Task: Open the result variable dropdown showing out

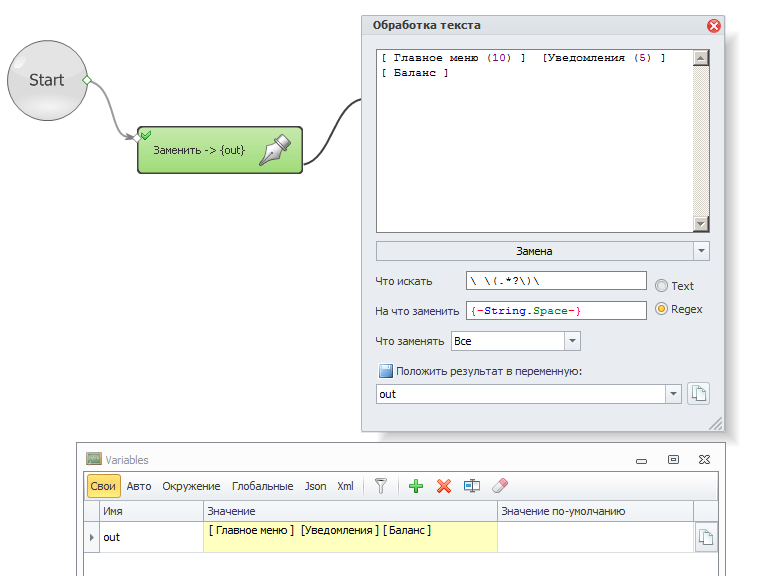Action: click(673, 394)
